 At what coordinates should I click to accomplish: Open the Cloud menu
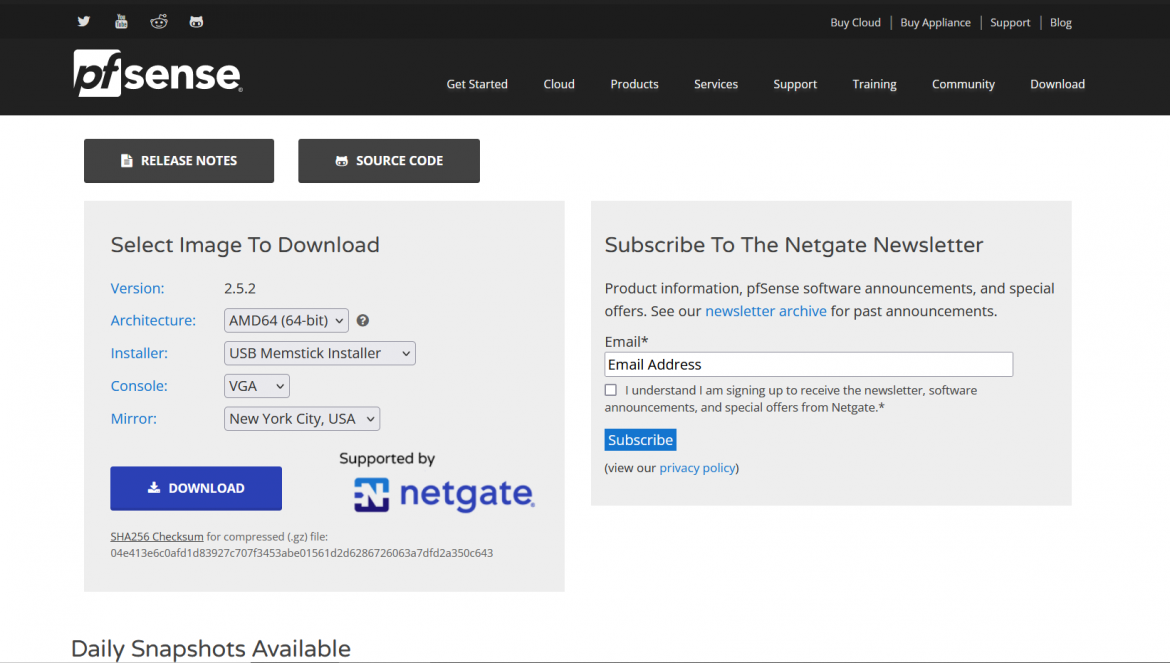(559, 84)
